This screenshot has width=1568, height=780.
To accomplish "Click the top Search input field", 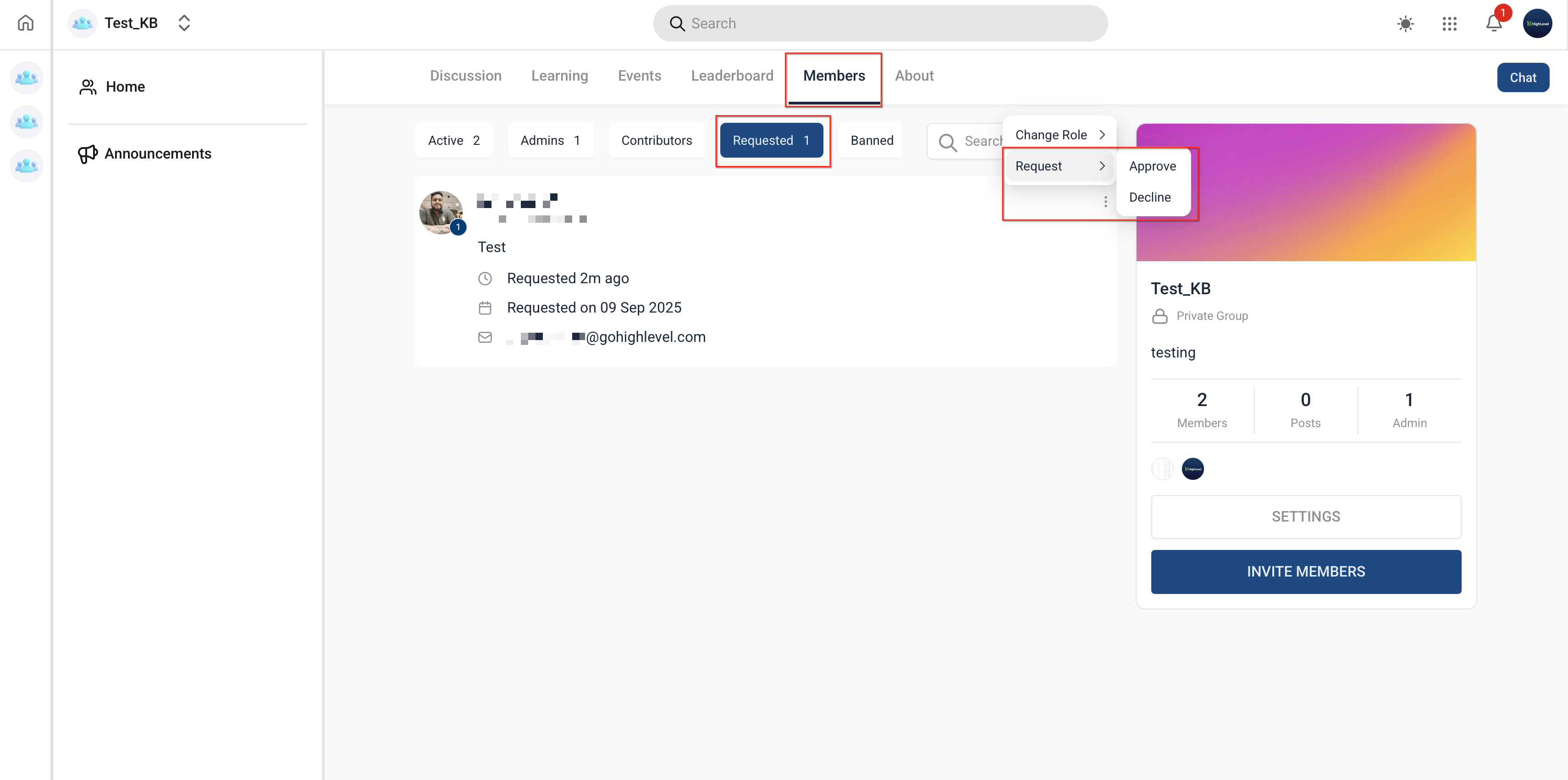I will (879, 24).
